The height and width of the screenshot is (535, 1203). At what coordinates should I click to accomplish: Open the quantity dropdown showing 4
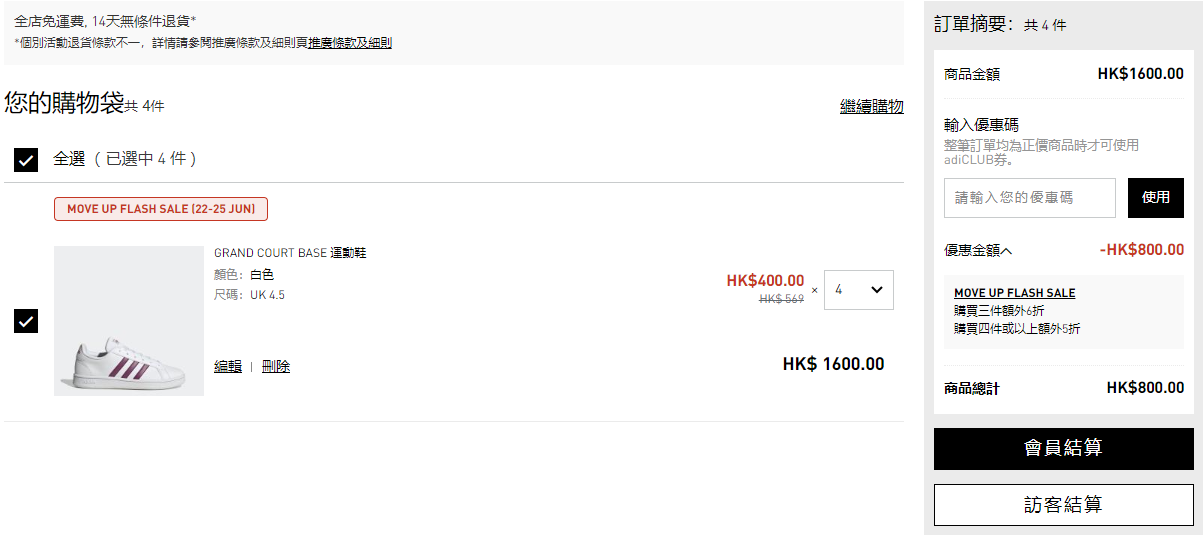[x=859, y=290]
